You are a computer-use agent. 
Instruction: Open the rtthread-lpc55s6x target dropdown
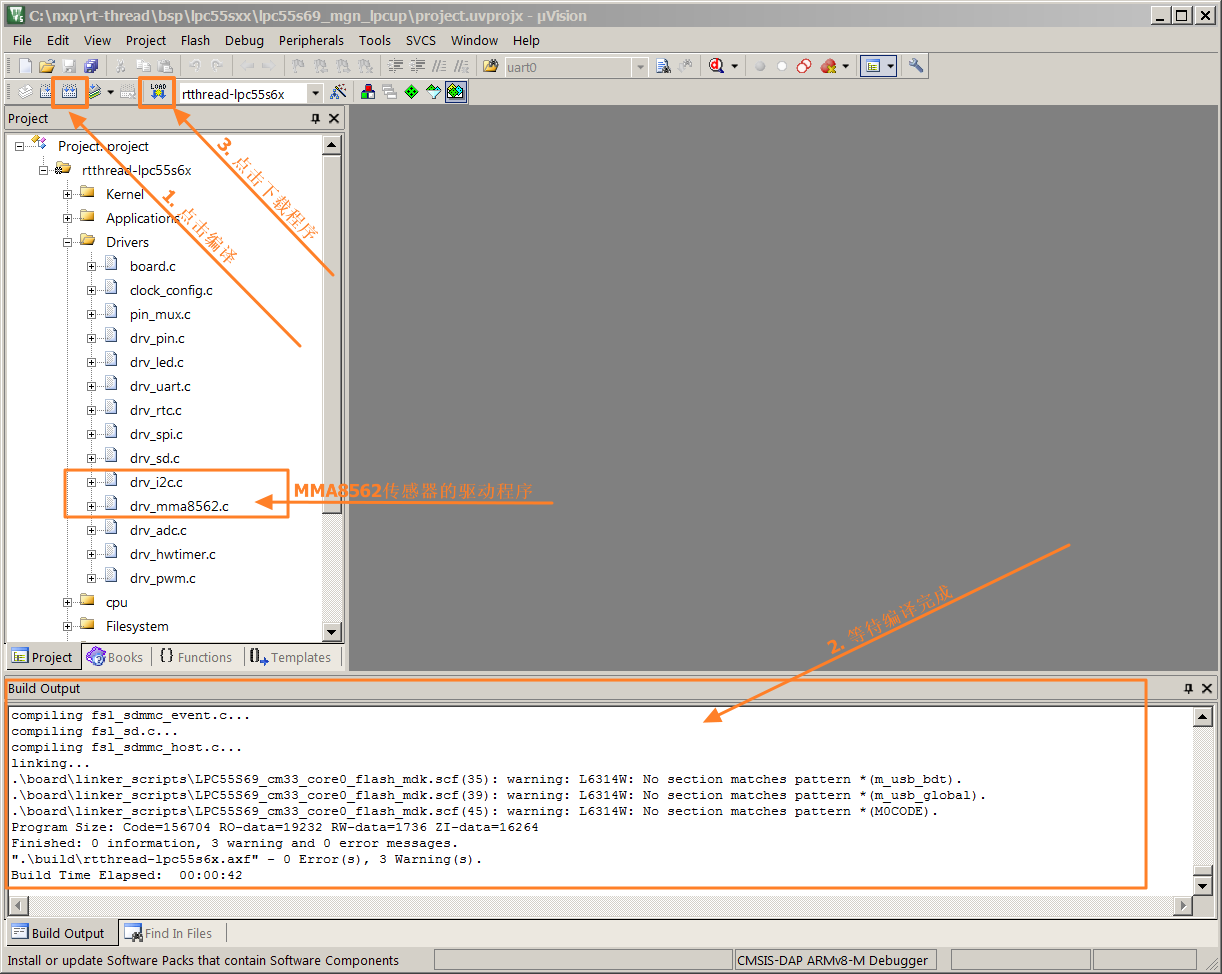pyautogui.click(x=315, y=94)
